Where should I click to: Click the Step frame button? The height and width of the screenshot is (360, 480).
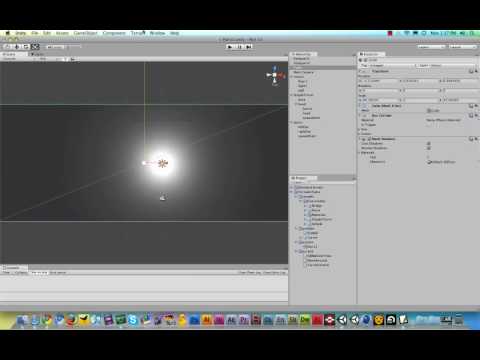click(248, 47)
